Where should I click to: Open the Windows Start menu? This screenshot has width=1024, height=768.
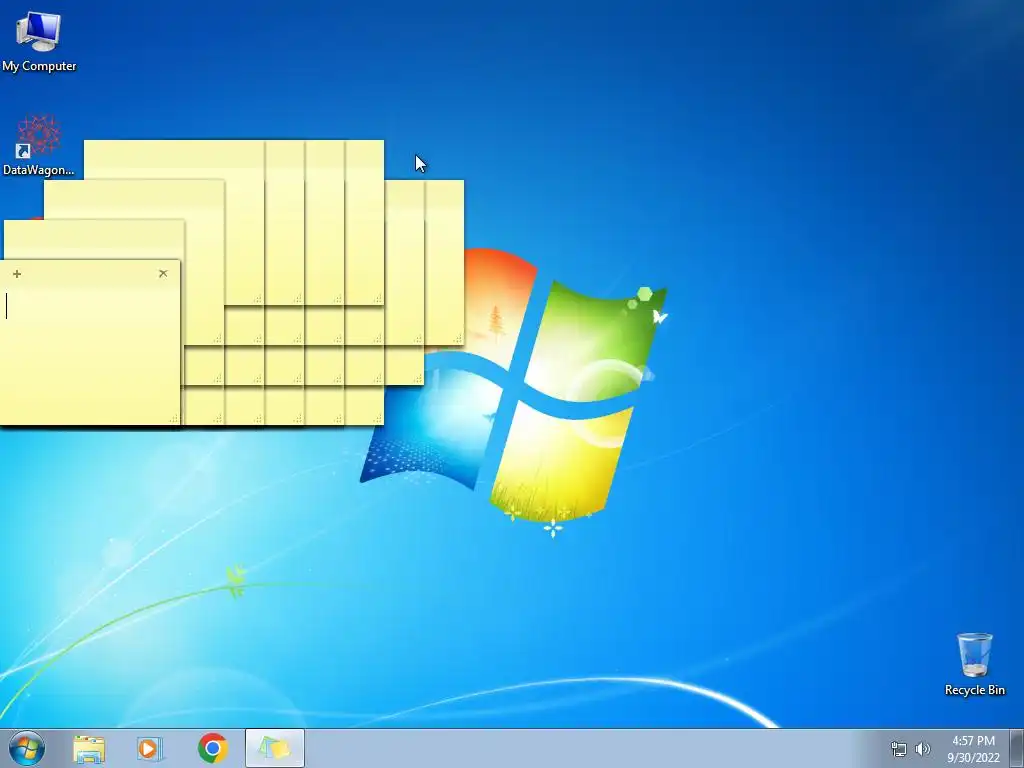(x=27, y=748)
